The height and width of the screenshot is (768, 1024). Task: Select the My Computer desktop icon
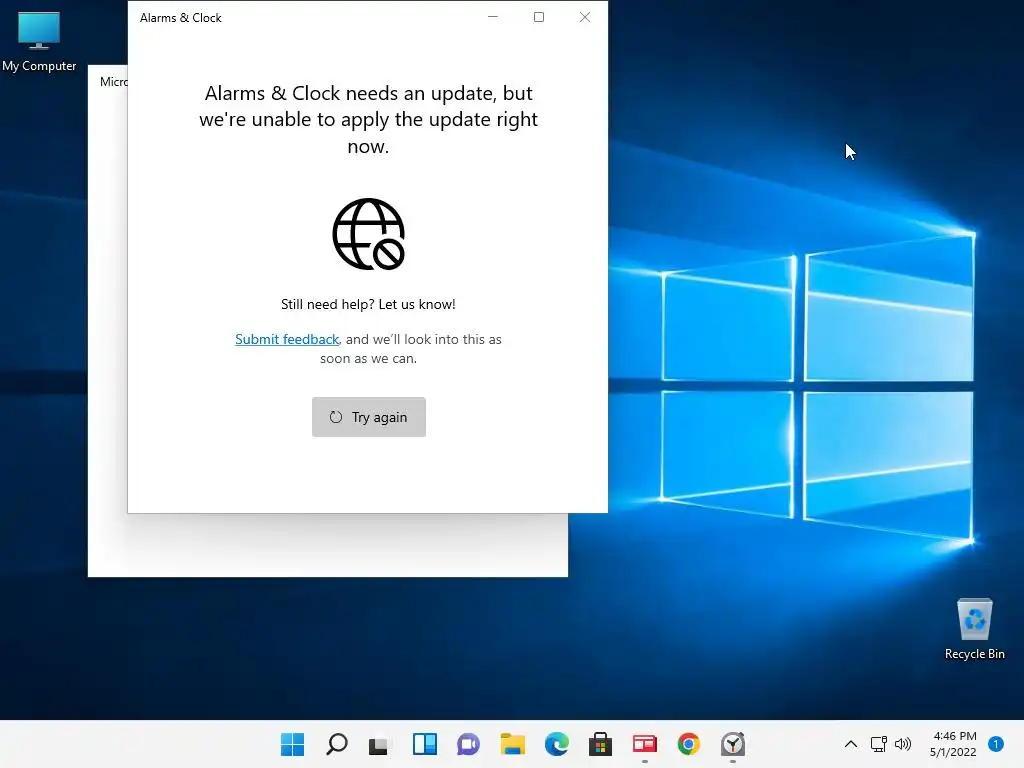39,41
